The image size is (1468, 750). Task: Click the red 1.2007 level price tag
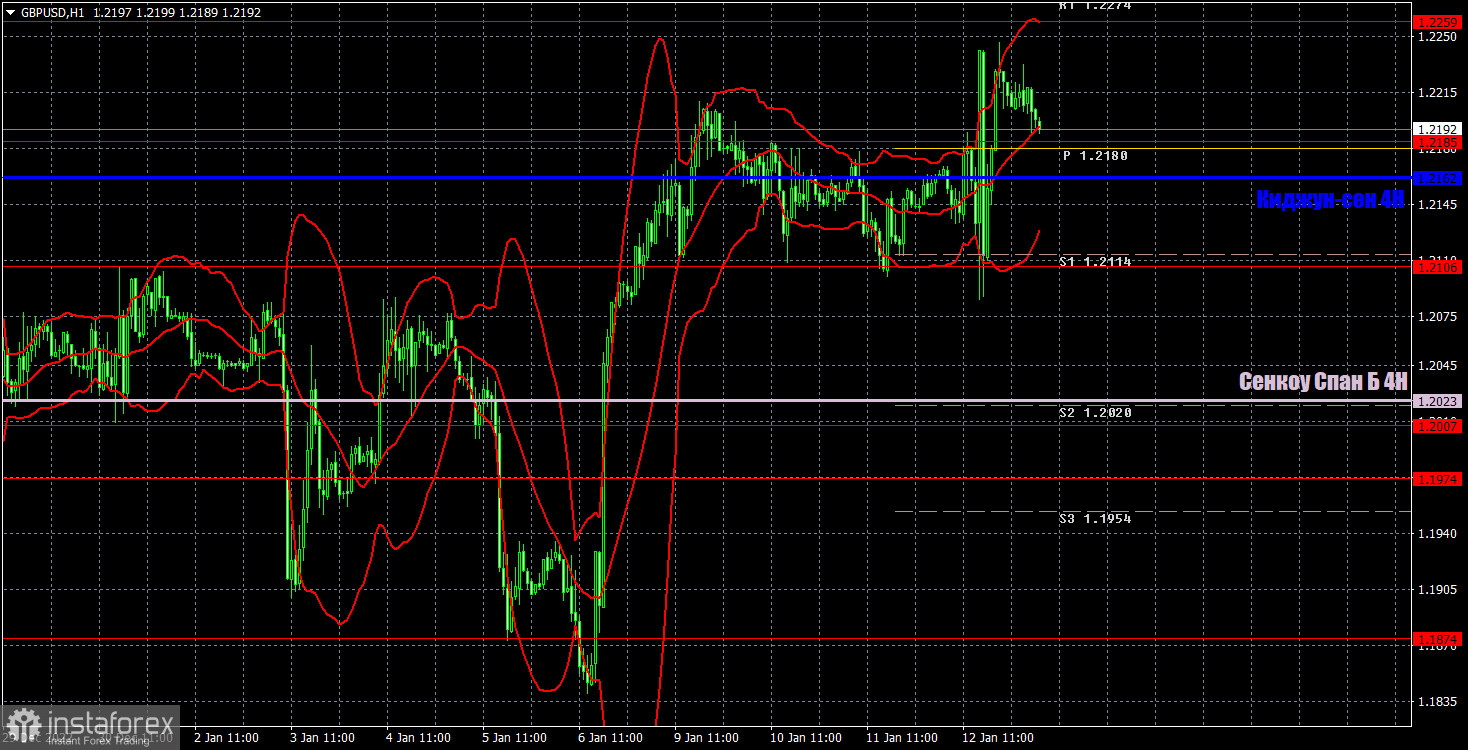(1438, 426)
